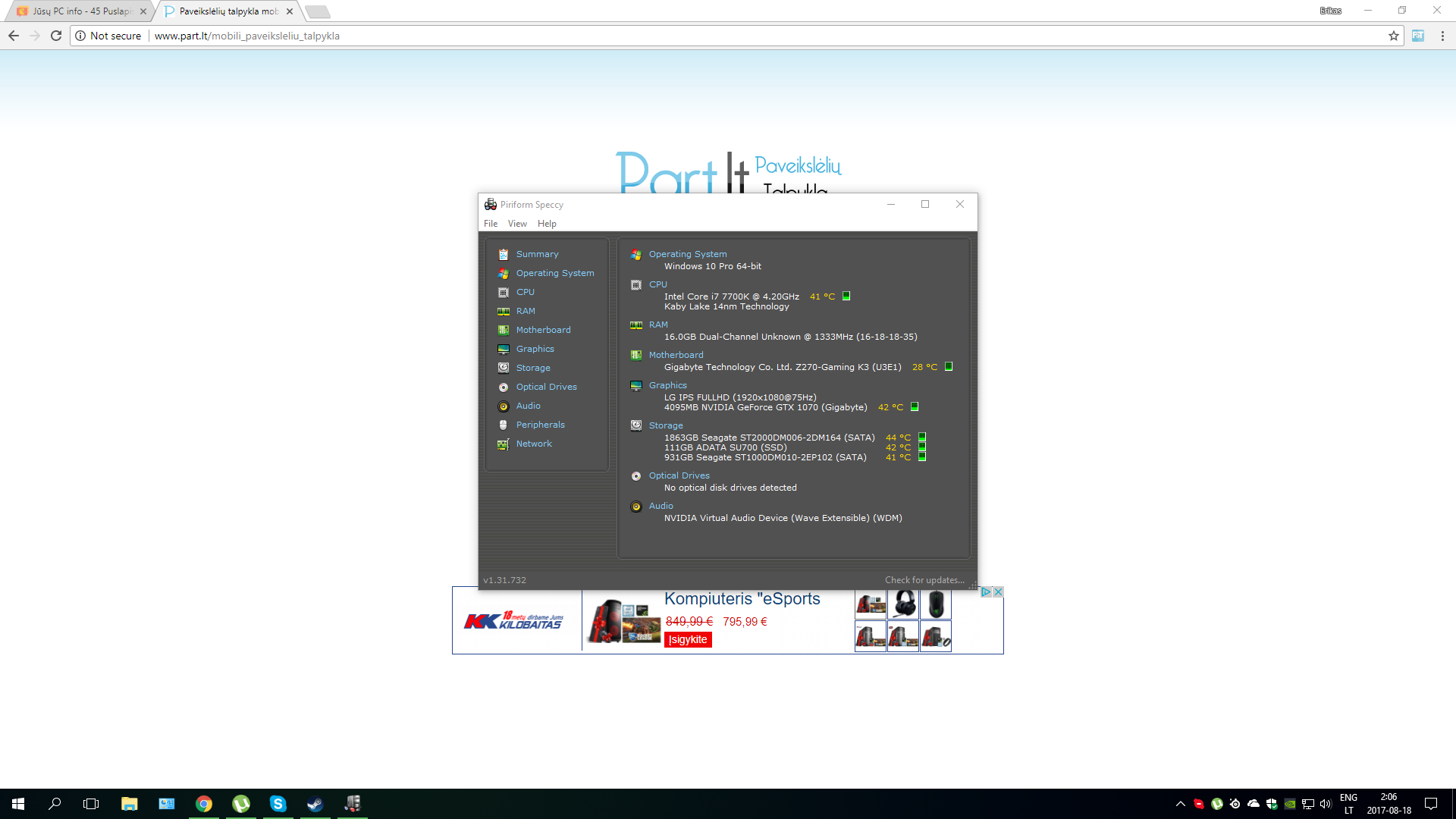Select the Audio speaker icon in sidebar
The image size is (1456, 819).
(503, 406)
